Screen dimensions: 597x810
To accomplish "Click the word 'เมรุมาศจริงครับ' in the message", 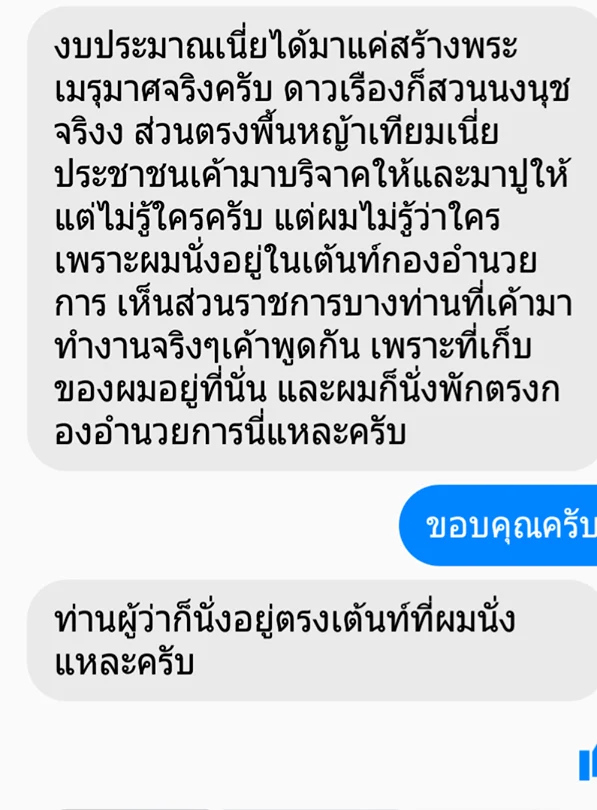I will 163,91.
